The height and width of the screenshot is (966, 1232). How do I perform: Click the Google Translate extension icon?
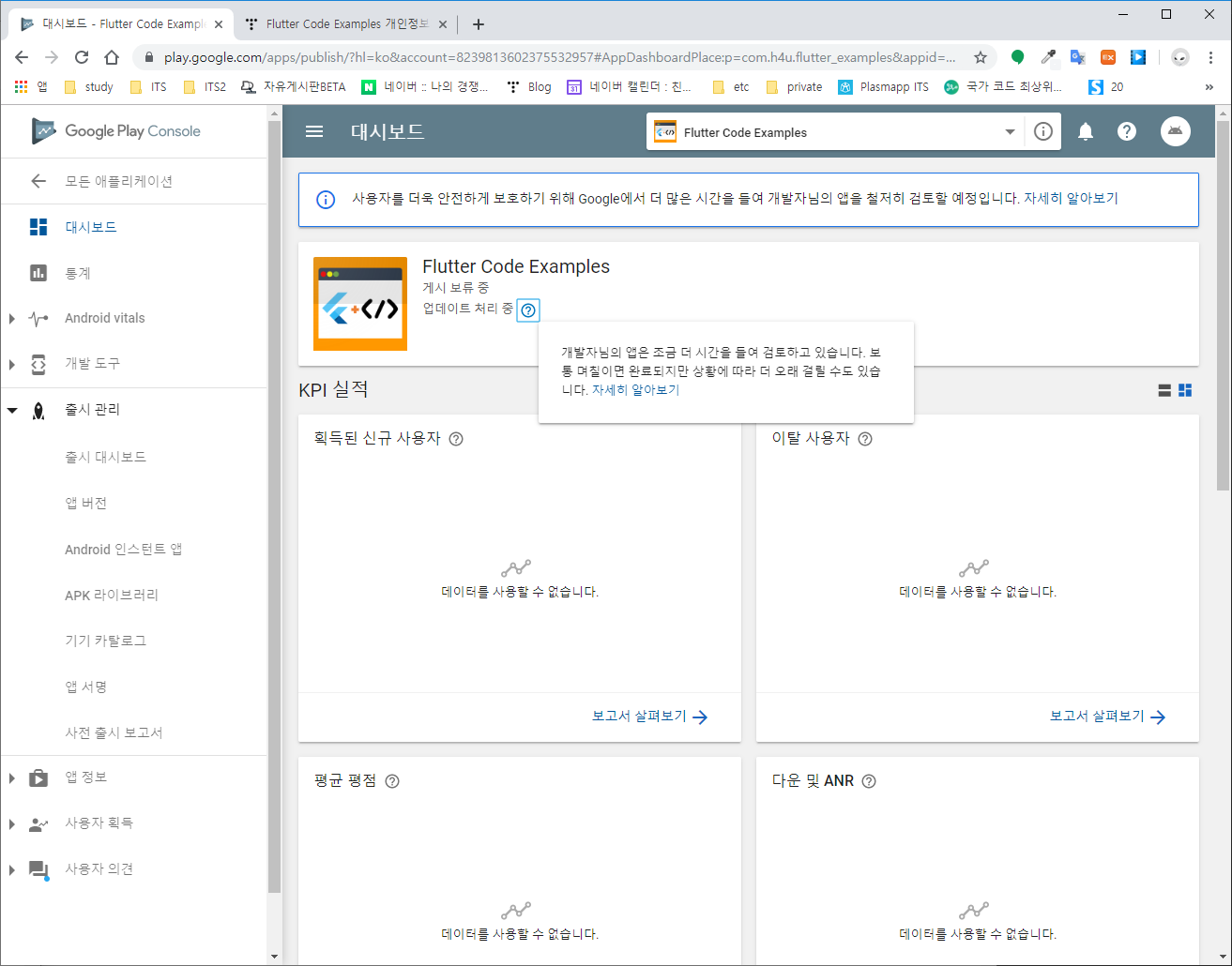1078,57
